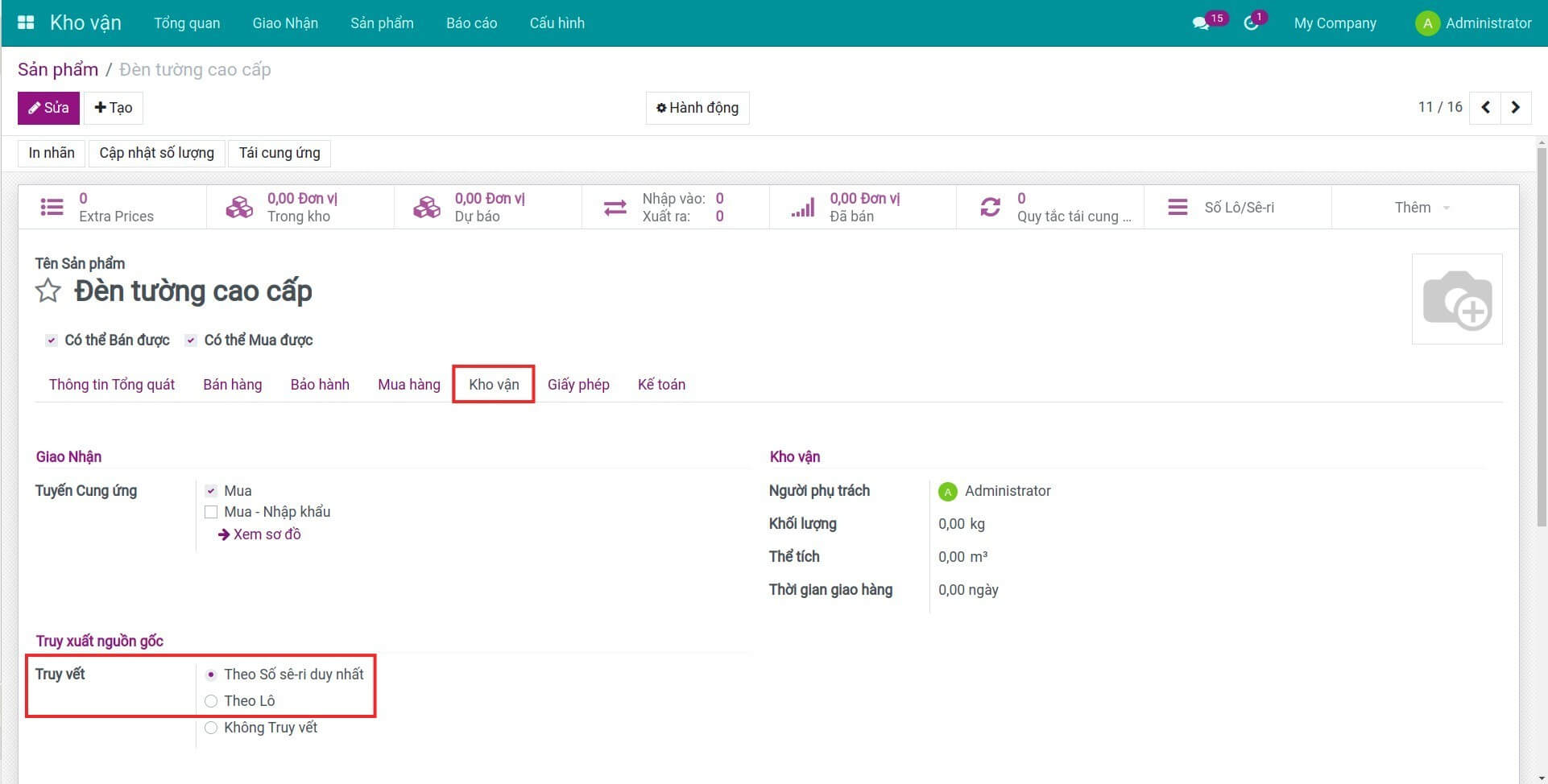
Task: Select Không Truy vết radio option
Action: 211,728
